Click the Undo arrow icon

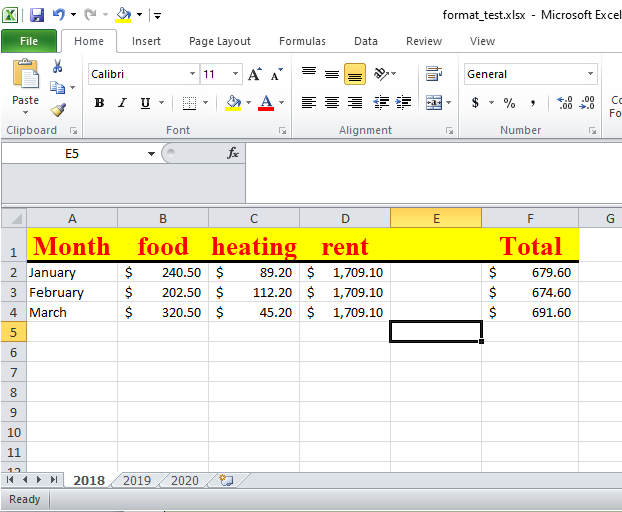pos(59,15)
